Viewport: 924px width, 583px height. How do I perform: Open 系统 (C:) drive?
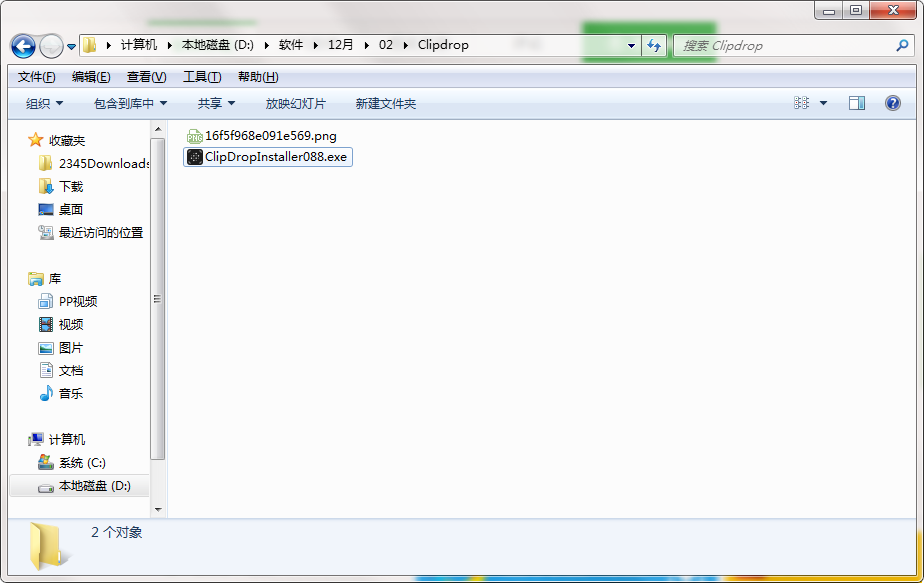(x=82, y=463)
